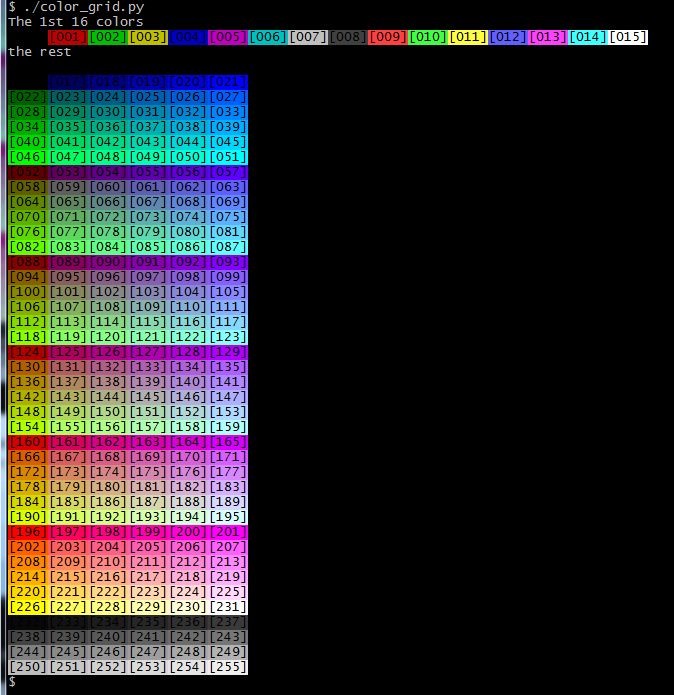Click the [063] blue-violet cell

(x=228, y=187)
